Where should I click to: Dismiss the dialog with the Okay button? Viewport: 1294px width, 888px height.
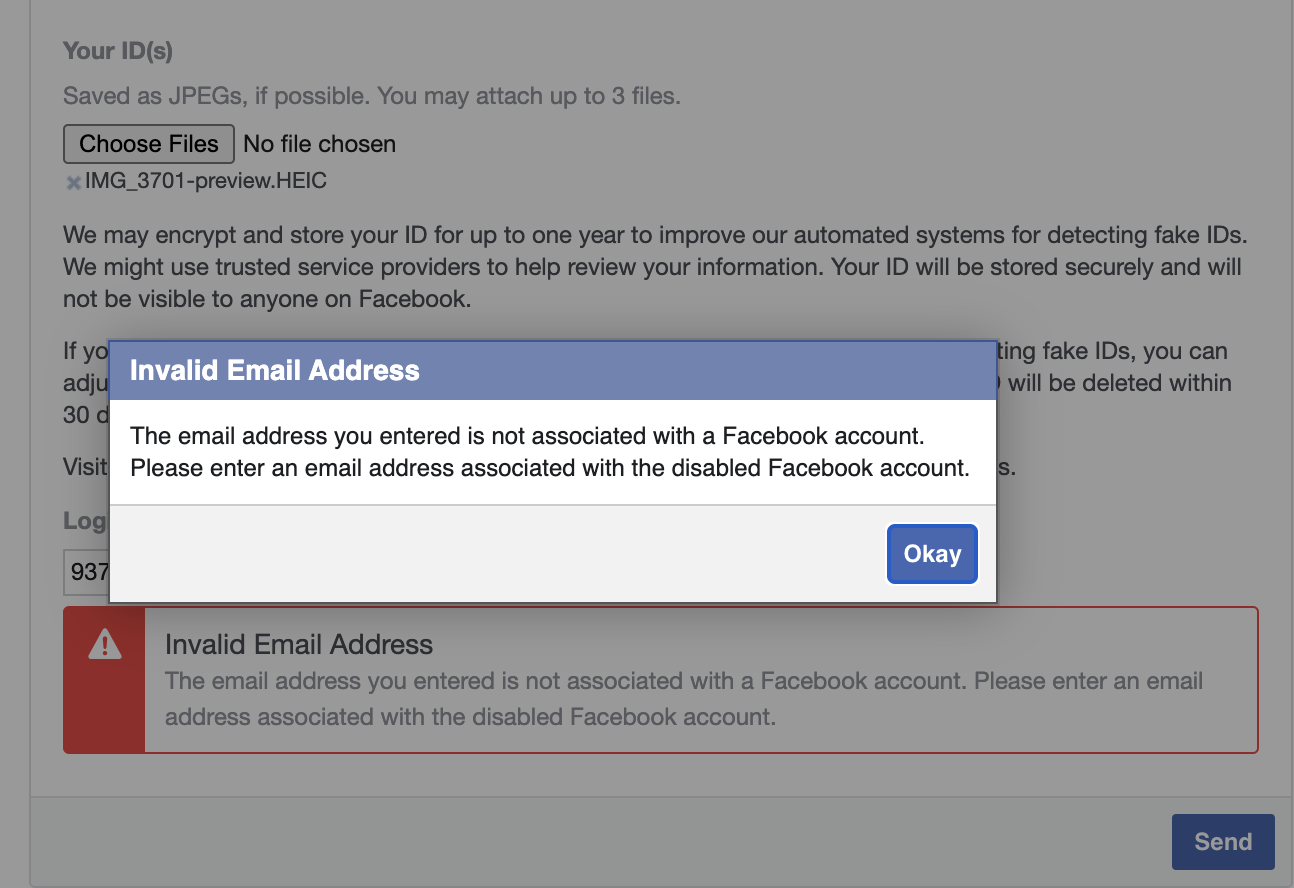(x=932, y=554)
